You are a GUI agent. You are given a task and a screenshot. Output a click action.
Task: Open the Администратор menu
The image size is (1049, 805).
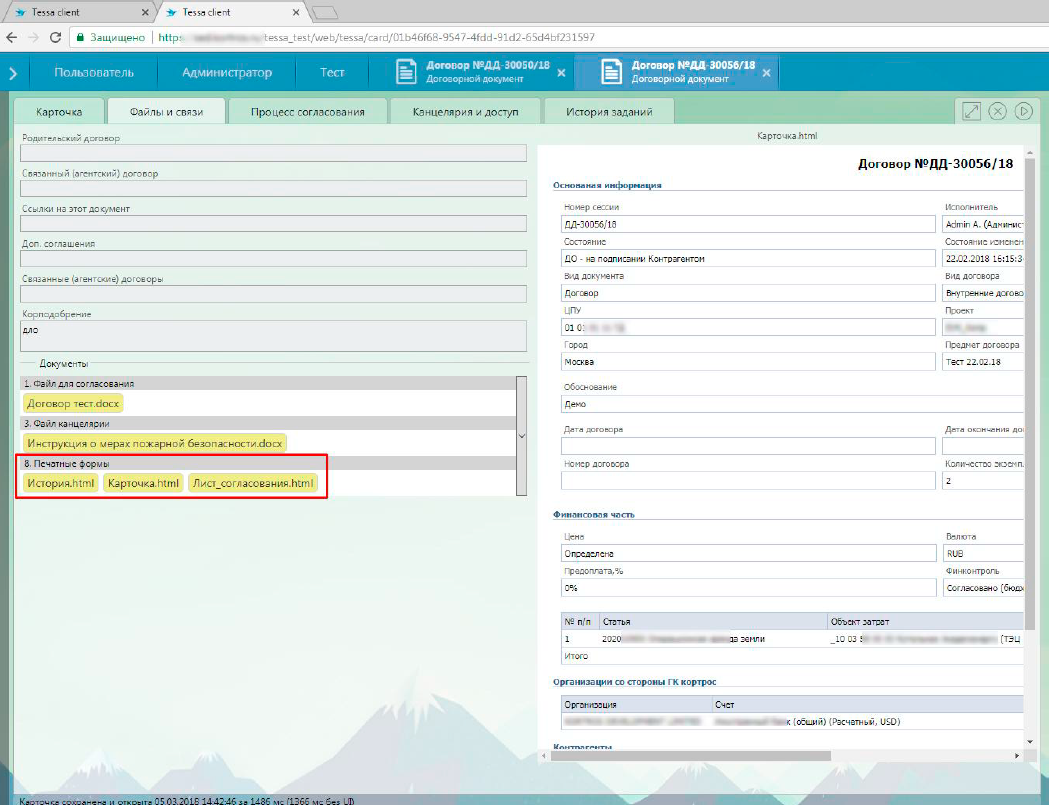[227, 73]
